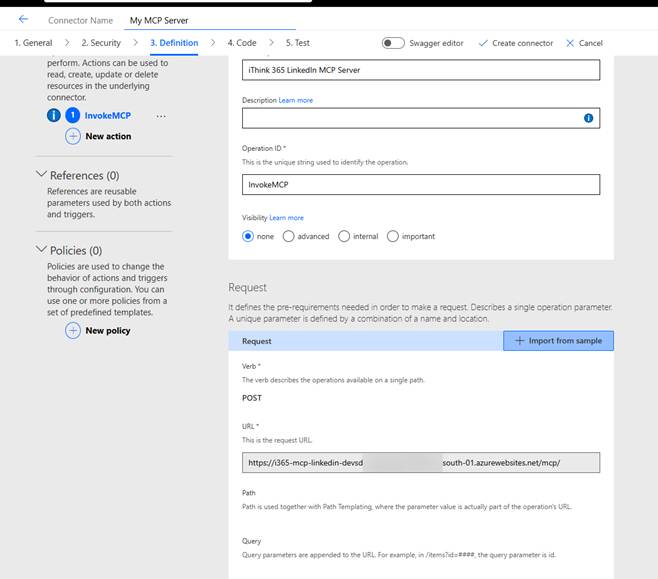Click the back arrow icon
The image size is (658, 579).
[x=24, y=19]
